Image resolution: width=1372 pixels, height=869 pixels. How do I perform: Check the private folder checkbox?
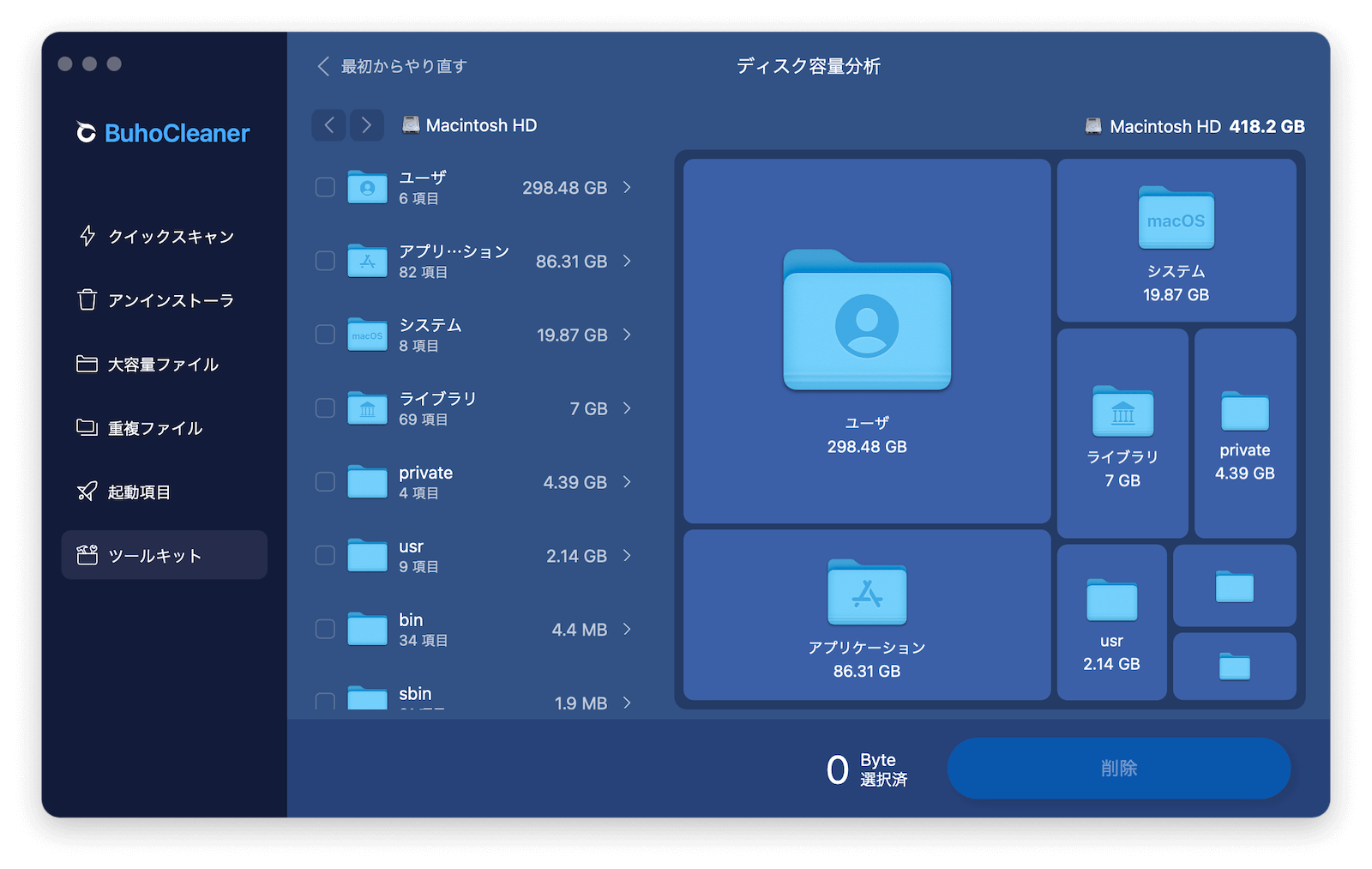coord(325,482)
